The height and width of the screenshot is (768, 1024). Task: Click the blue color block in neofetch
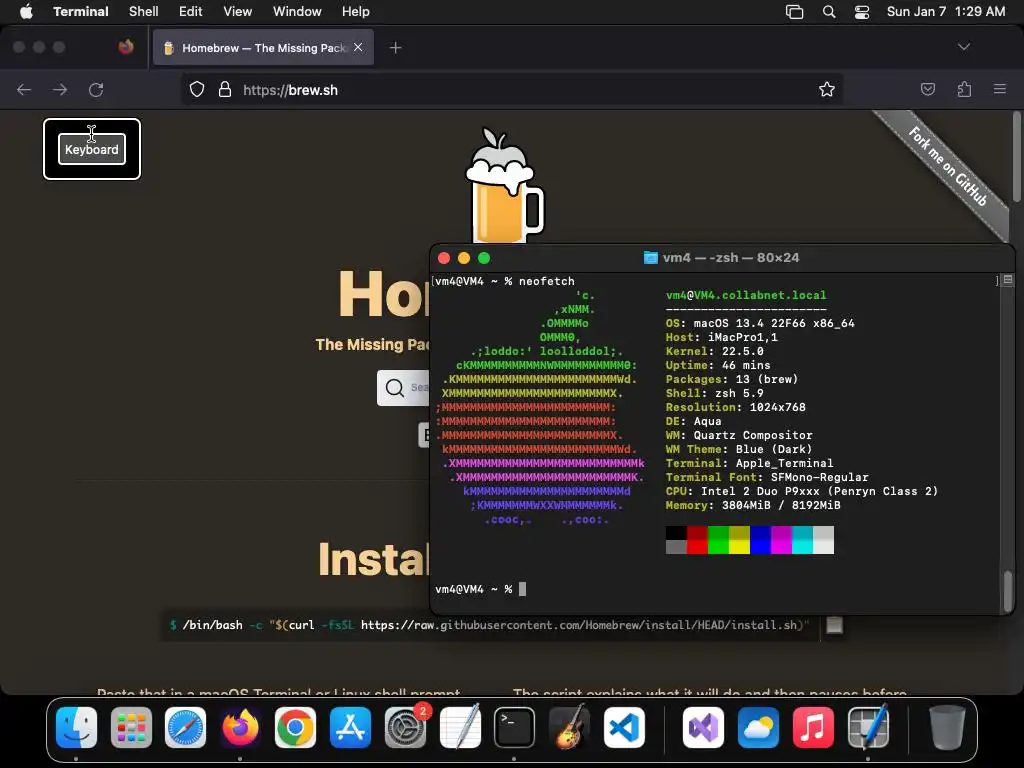point(760,540)
